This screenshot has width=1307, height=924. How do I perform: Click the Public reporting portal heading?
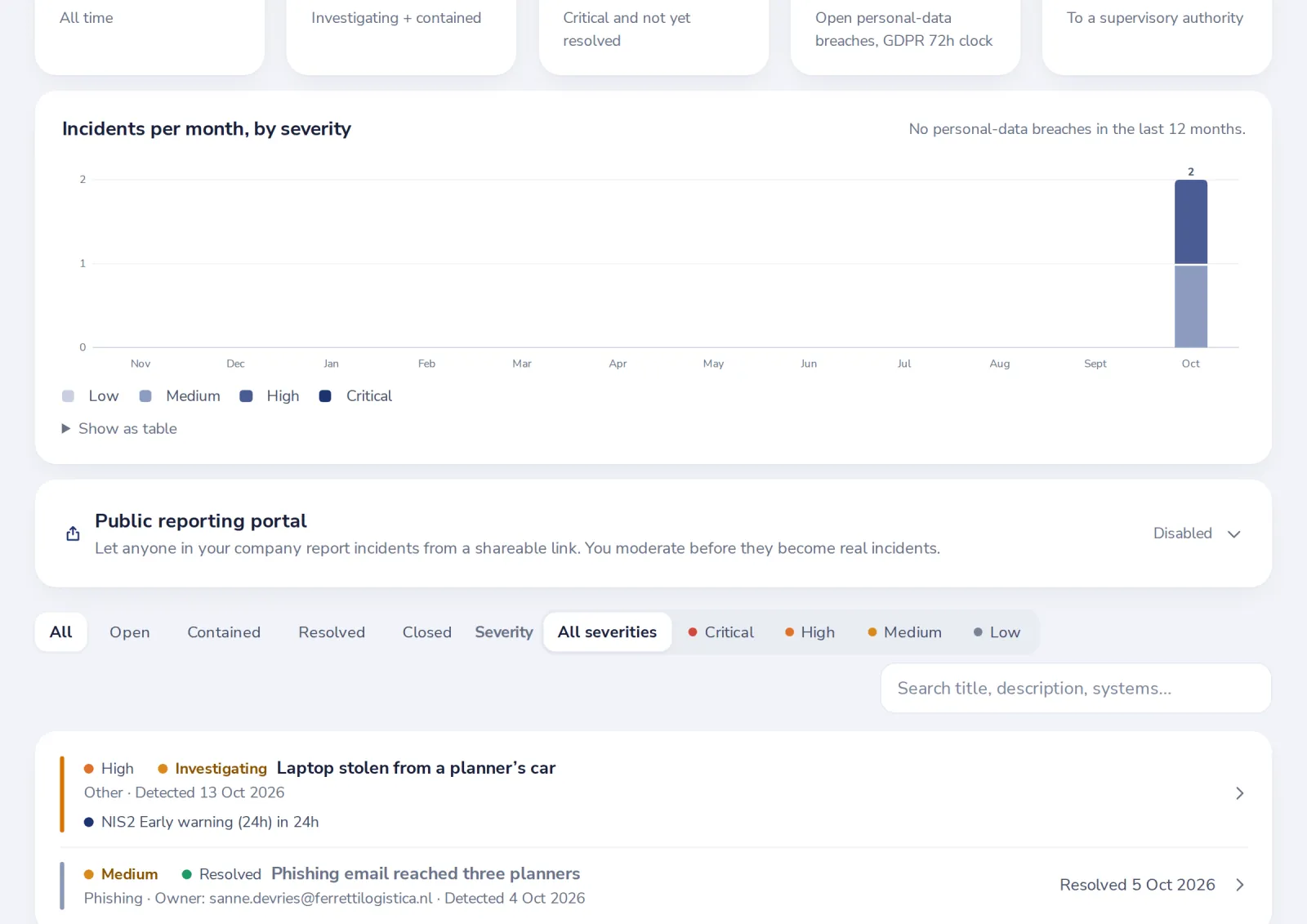coord(201,521)
